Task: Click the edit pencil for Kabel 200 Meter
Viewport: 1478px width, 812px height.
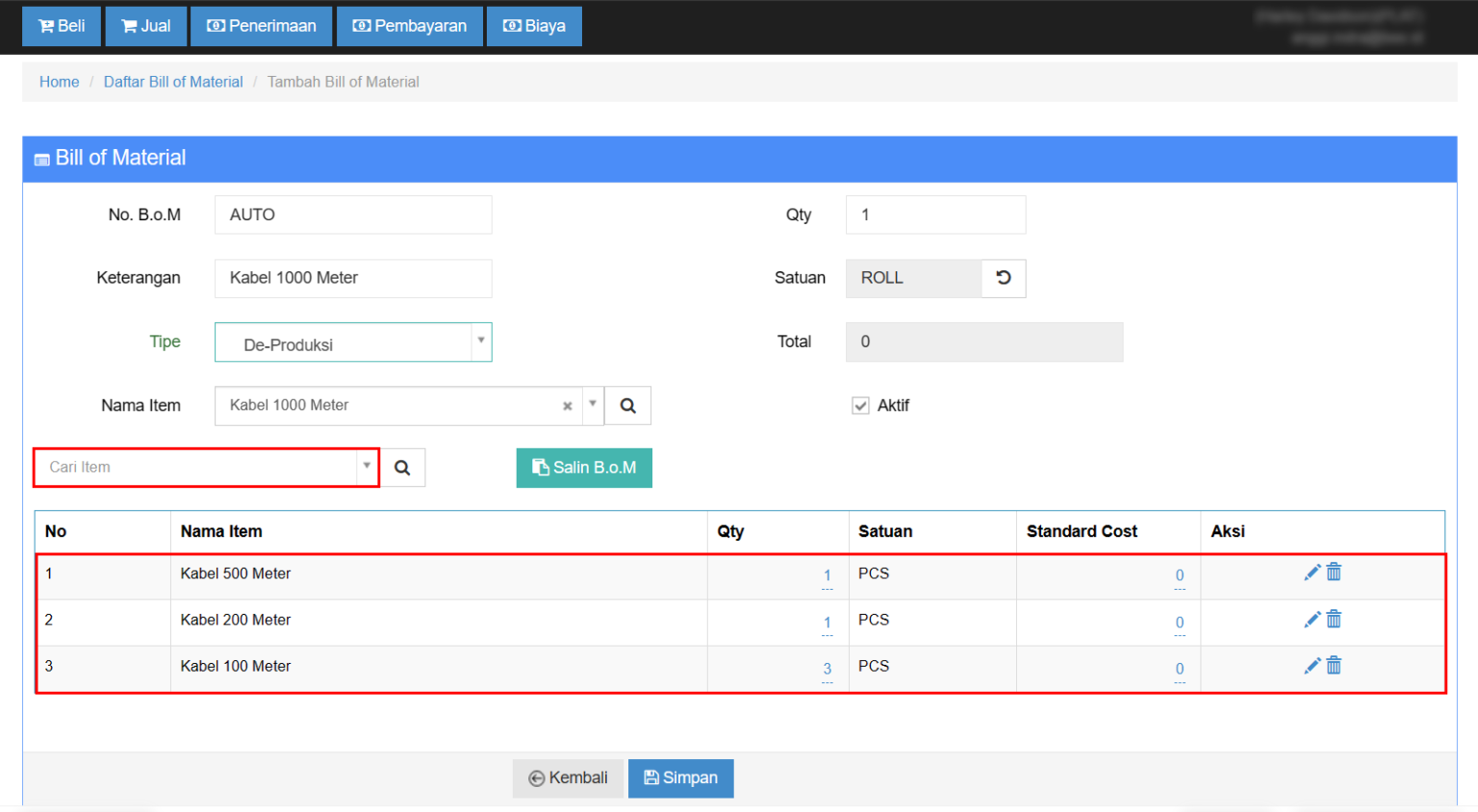Action: (x=1312, y=619)
